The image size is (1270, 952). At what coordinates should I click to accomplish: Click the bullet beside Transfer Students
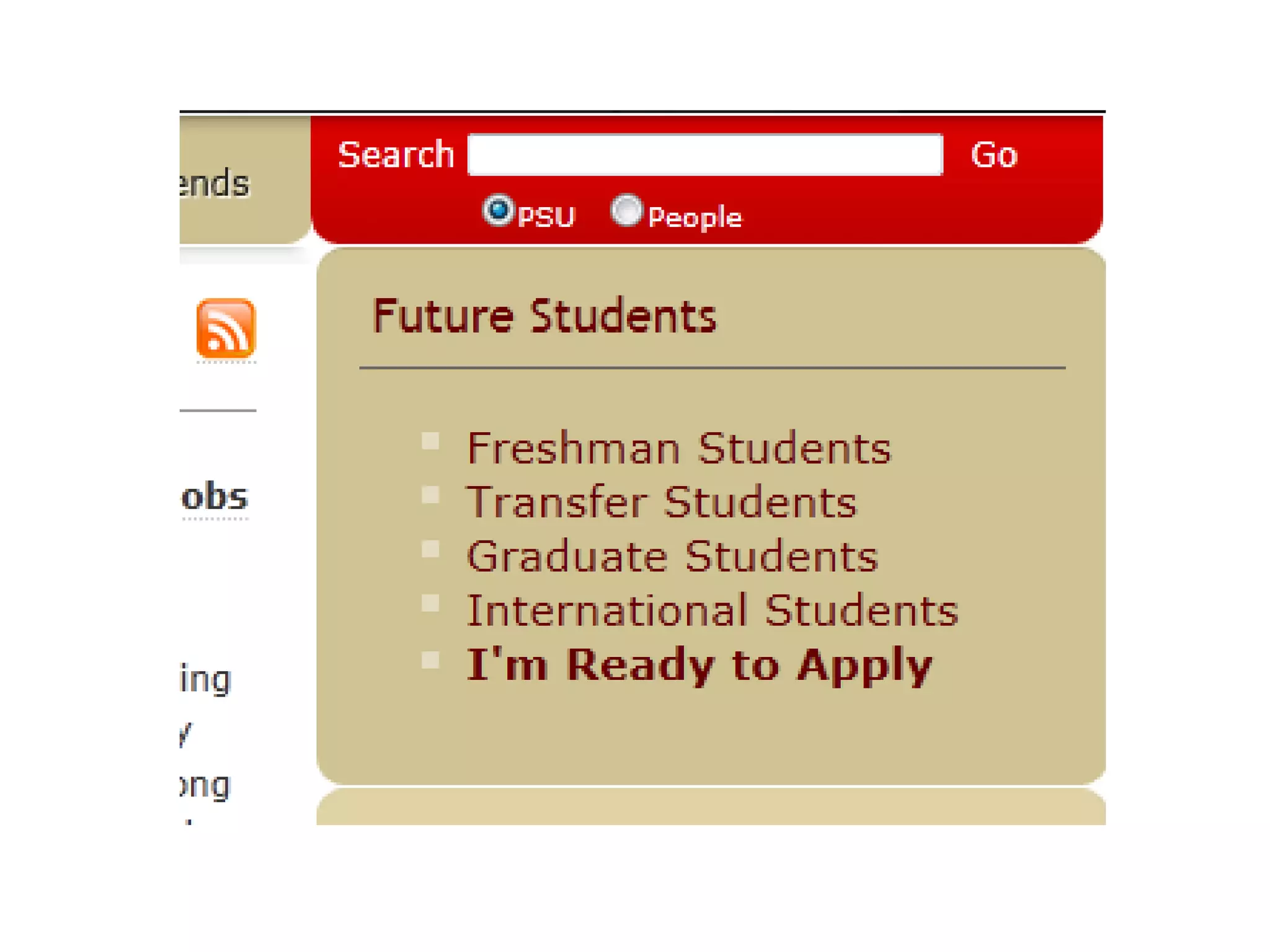pos(430,495)
